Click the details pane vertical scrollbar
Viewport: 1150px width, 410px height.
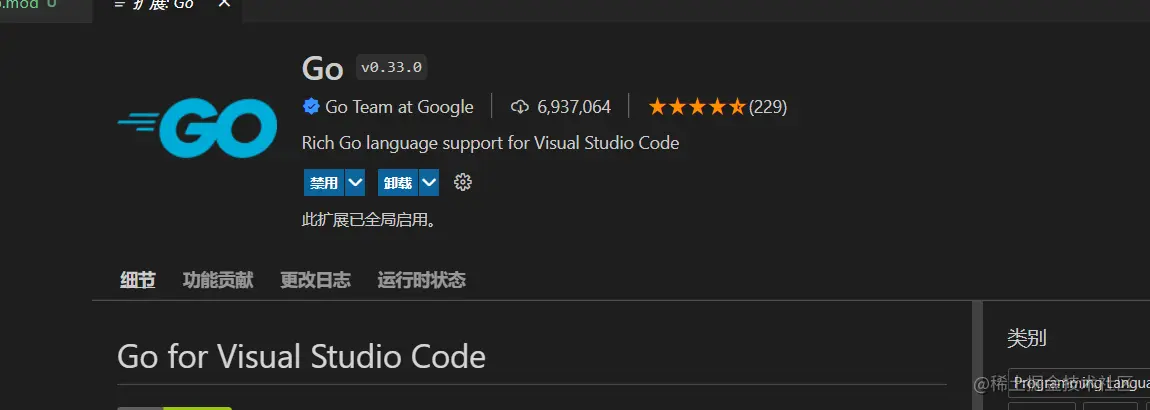[x=977, y=355]
